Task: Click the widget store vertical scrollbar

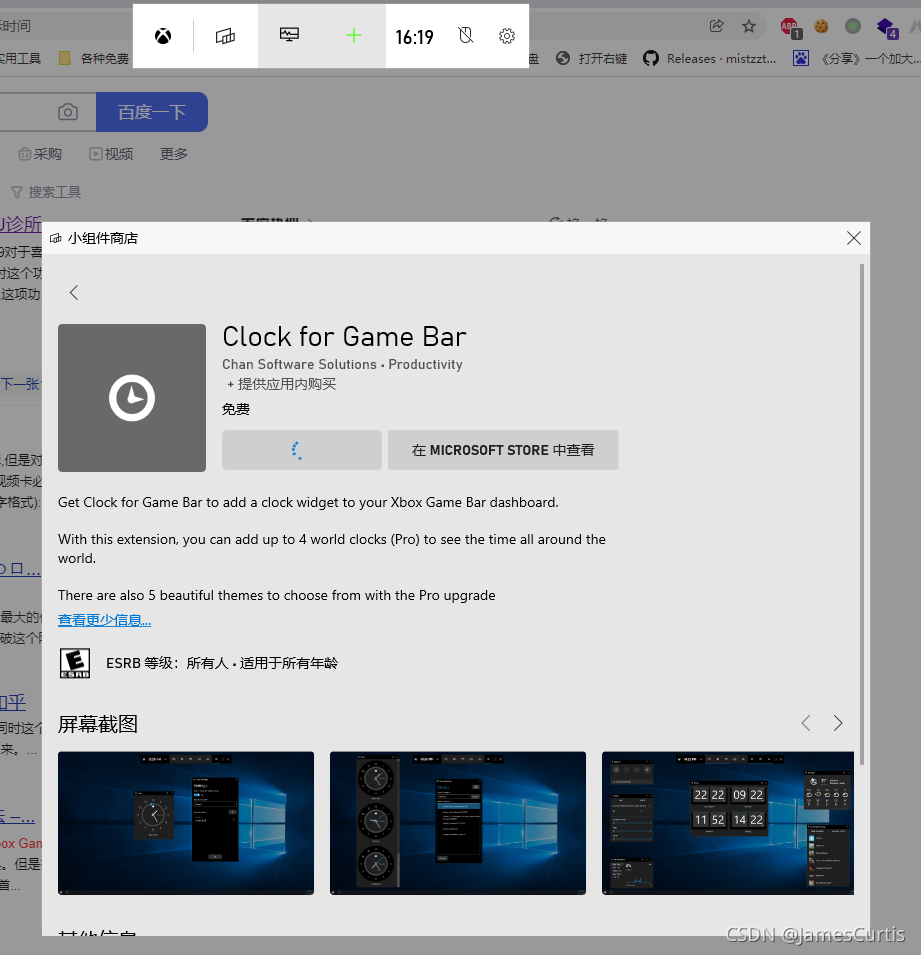Action: click(862, 515)
